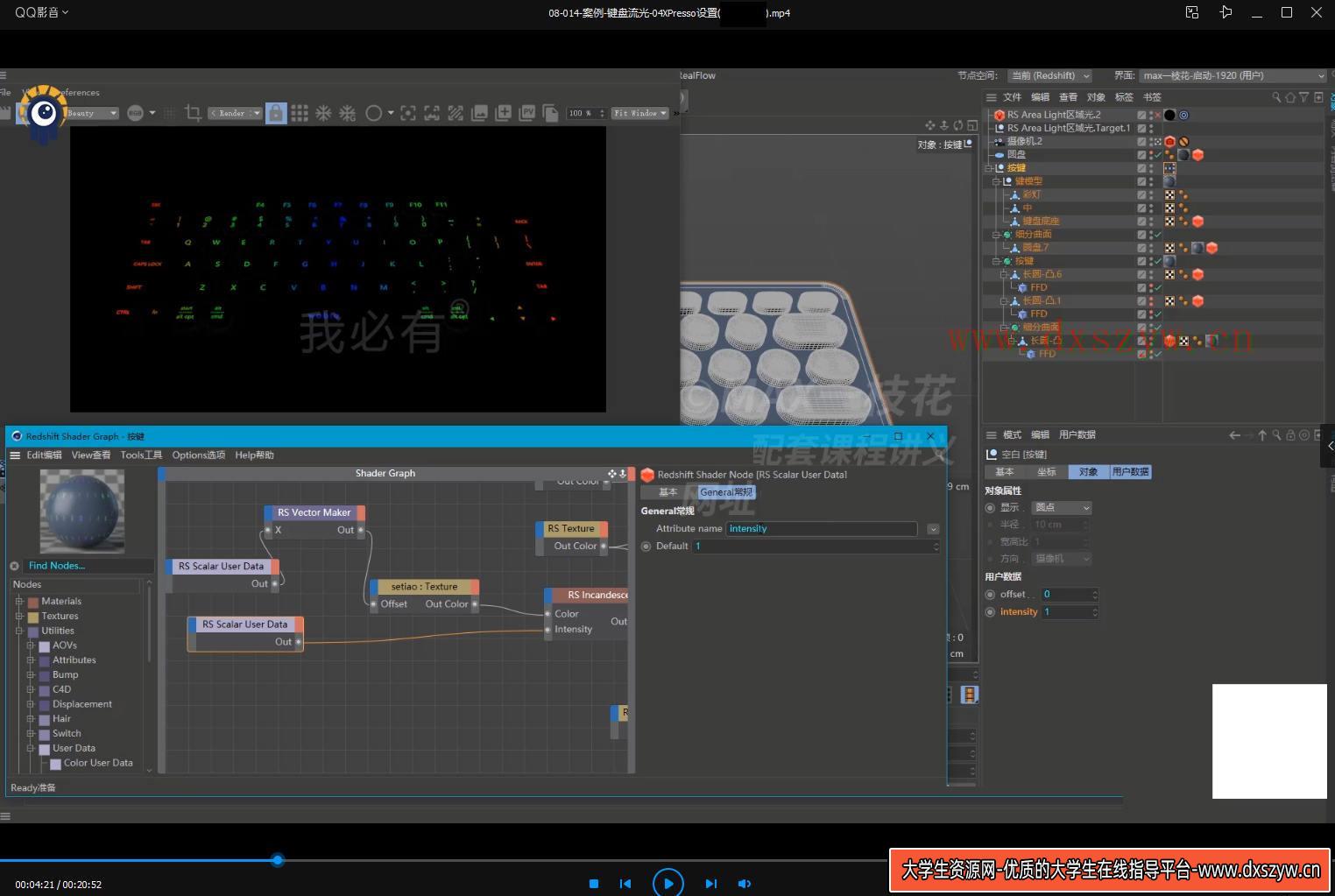
Task: Click the grid bucket icon in render toolbar
Action: (x=300, y=113)
